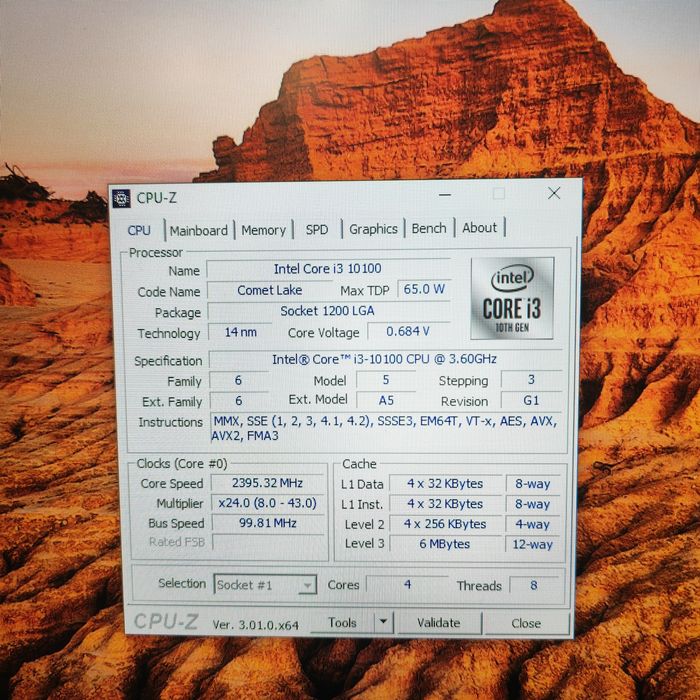Image resolution: width=700 pixels, height=700 pixels.
Task: Click the Revision value 'G1'
Action: point(531,400)
